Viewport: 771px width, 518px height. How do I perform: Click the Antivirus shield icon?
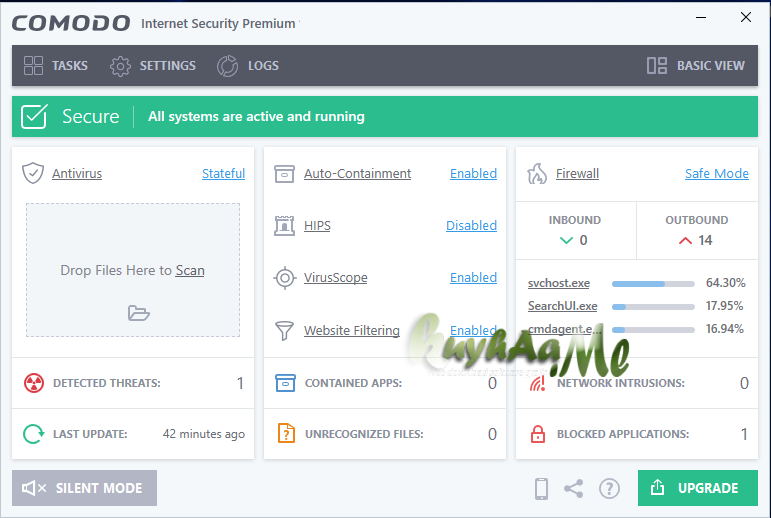[33, 173]
